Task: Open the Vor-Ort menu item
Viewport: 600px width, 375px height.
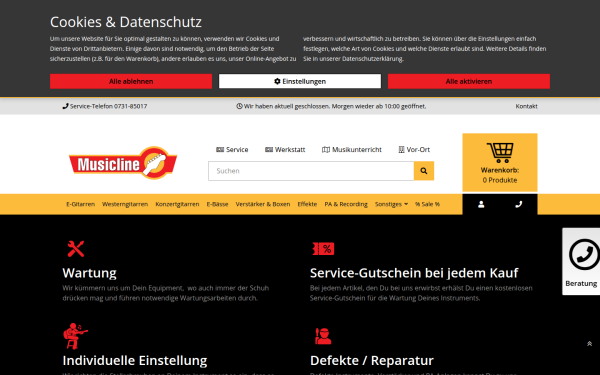Action: pyautogui.click(x=414, y=150)
